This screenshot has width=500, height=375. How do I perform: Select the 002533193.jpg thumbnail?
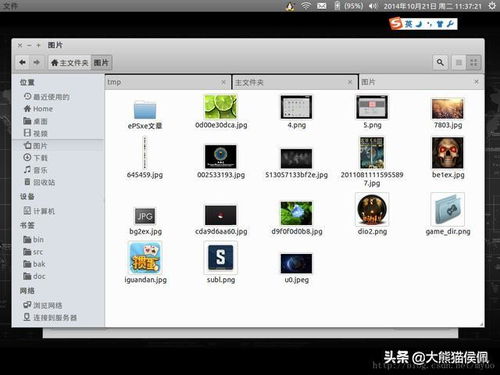pos(221,157)
